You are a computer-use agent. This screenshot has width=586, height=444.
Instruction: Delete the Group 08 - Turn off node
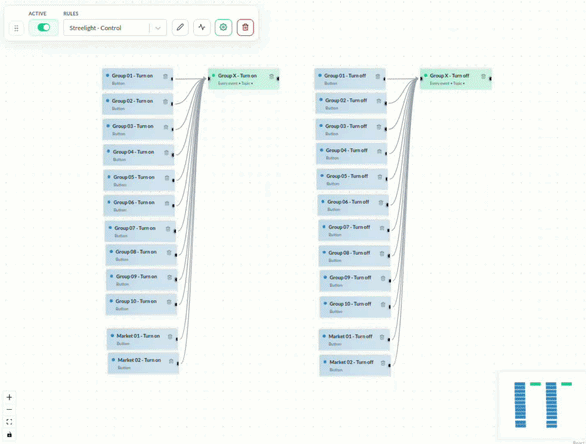[382, 253]
